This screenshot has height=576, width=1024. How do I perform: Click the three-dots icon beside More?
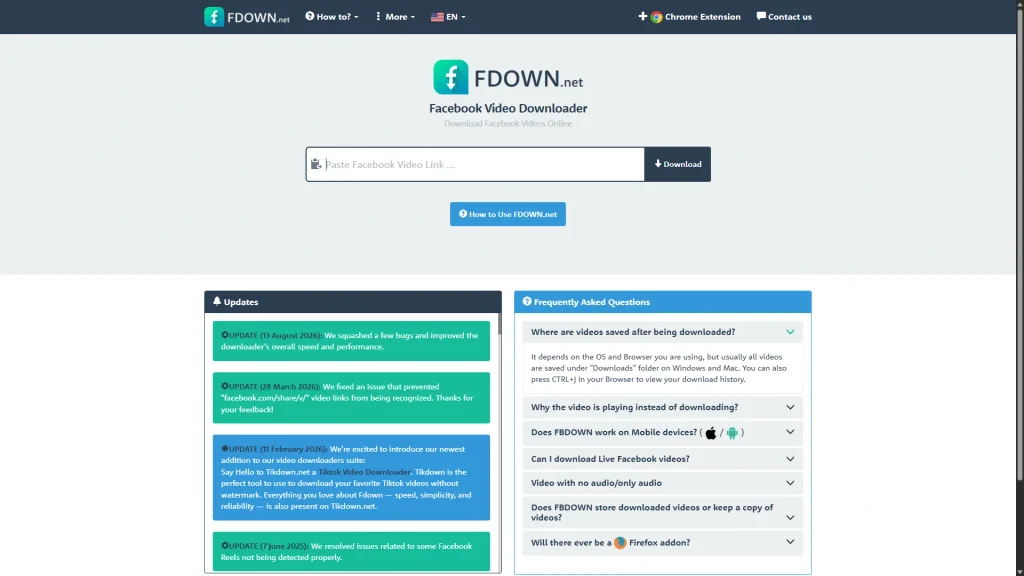[378, 16]
